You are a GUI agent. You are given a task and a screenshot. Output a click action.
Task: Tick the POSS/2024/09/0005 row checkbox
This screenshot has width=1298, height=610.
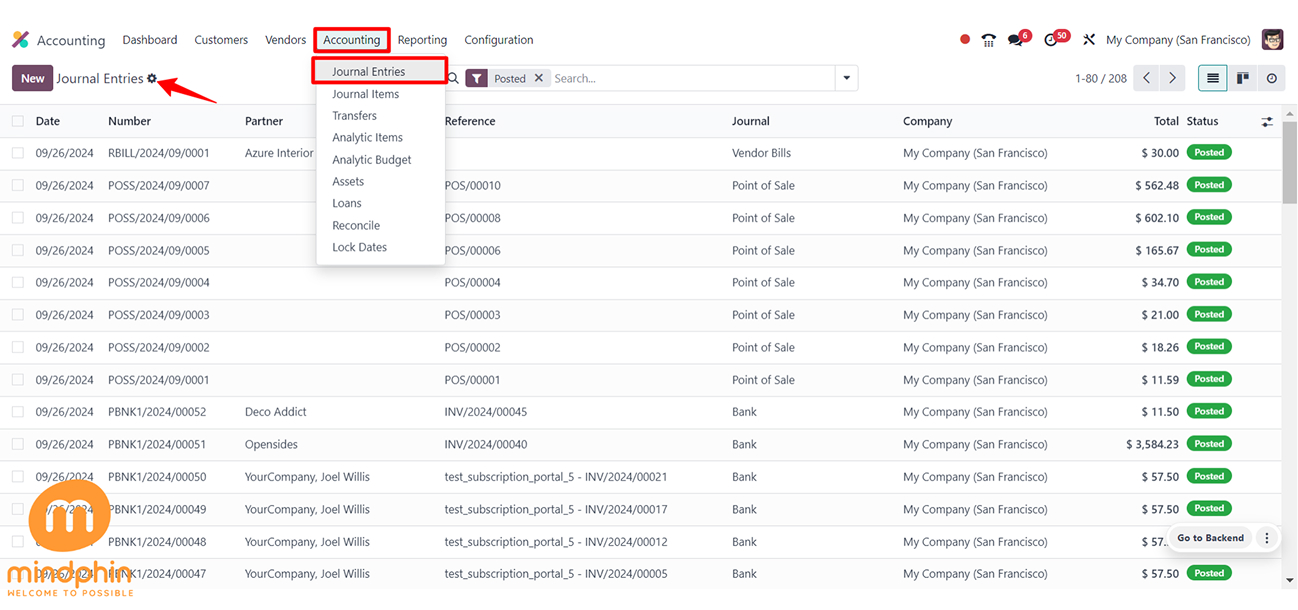pyautogui.click(x=18, y=250)
